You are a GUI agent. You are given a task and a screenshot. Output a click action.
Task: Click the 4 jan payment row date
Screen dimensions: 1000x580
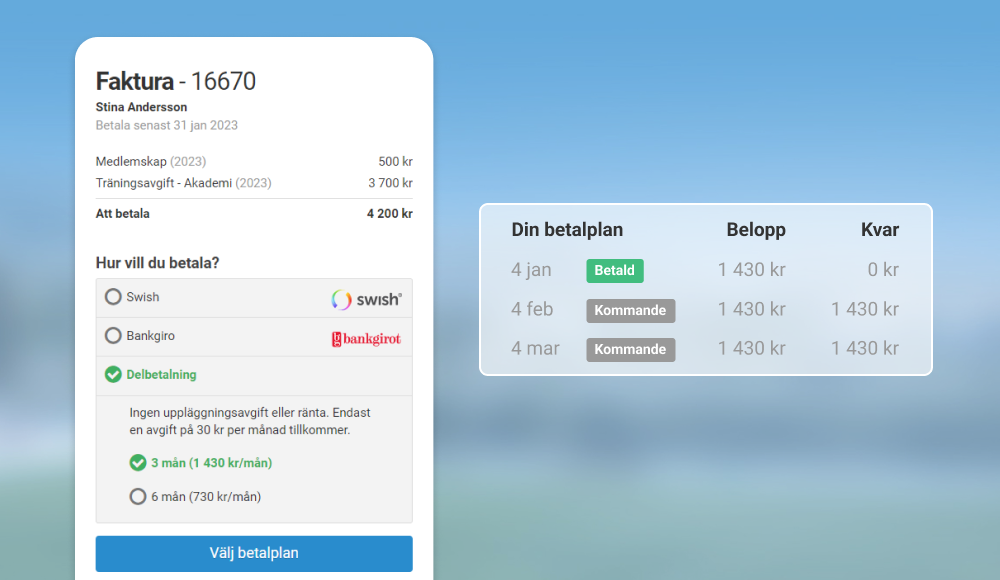[531, 270]
